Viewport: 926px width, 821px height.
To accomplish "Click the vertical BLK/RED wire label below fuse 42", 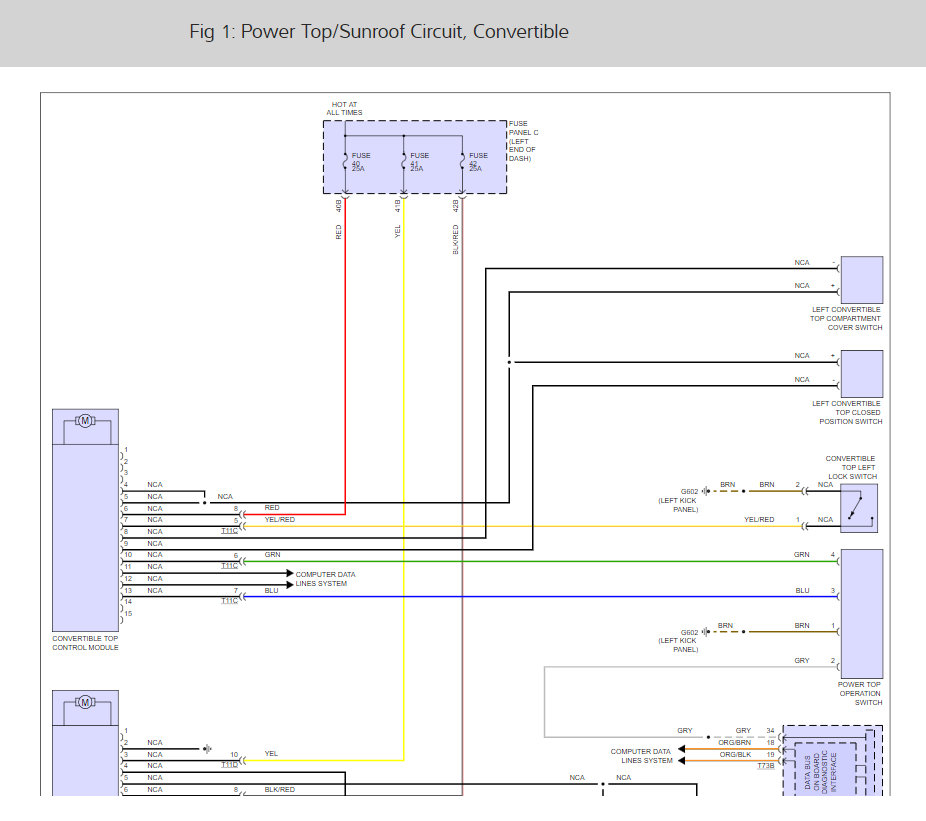I will (455, 239).
